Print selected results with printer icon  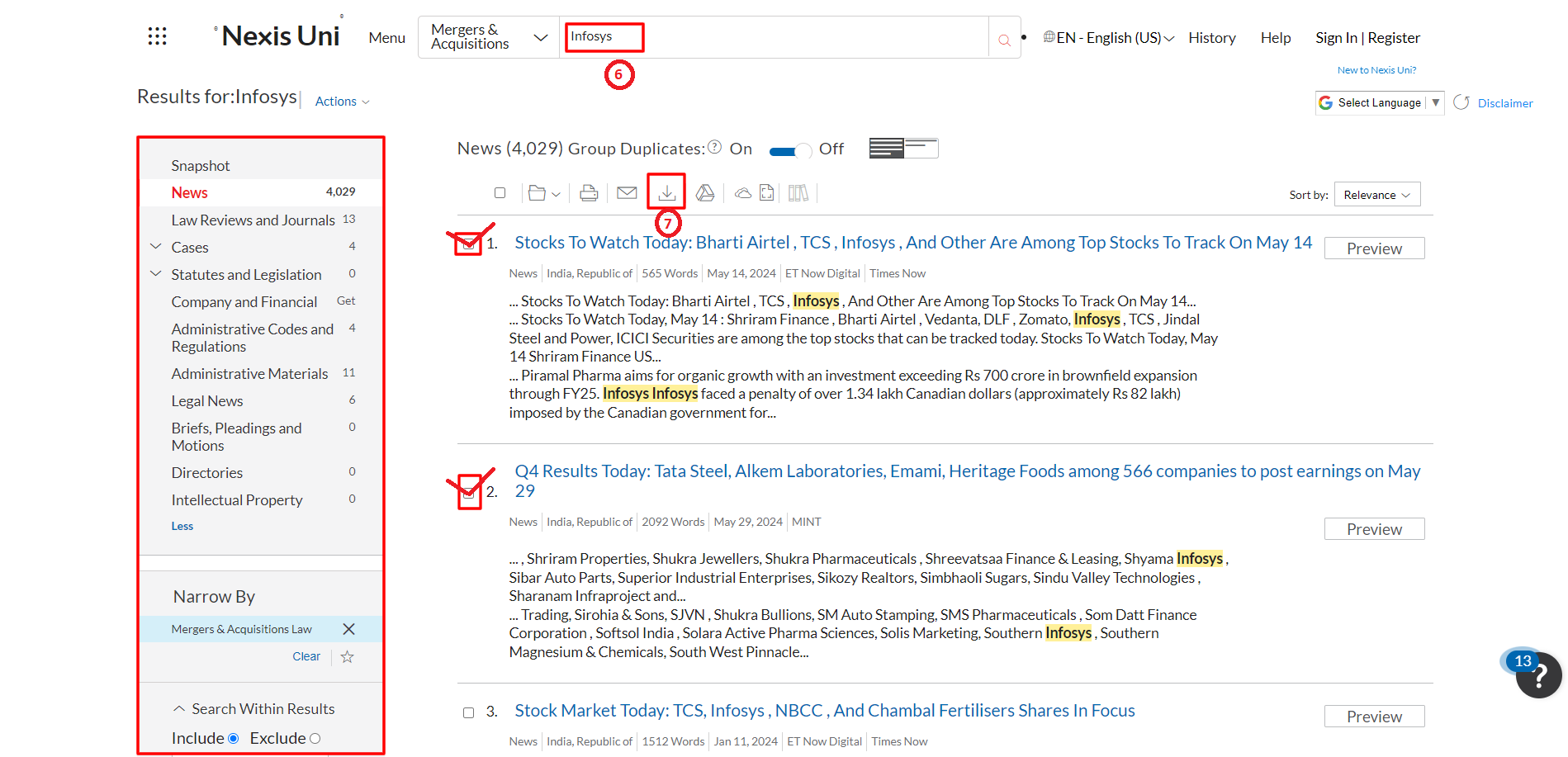[x=589, y=193]
